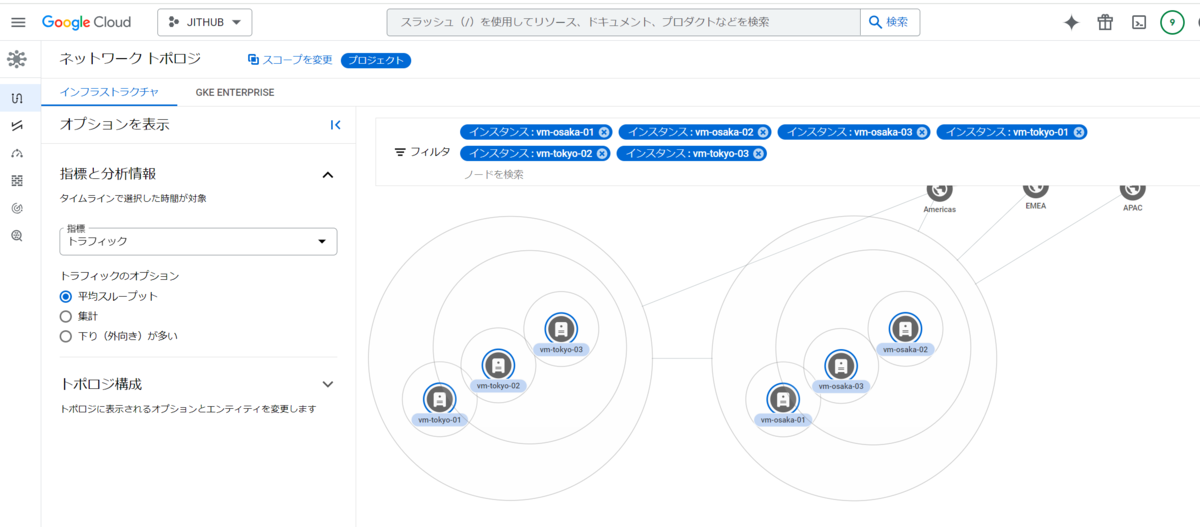Open the 指標 トラフィック dropdown
The height and width of the screenshot is (527, 1200).
coord(198,241)
